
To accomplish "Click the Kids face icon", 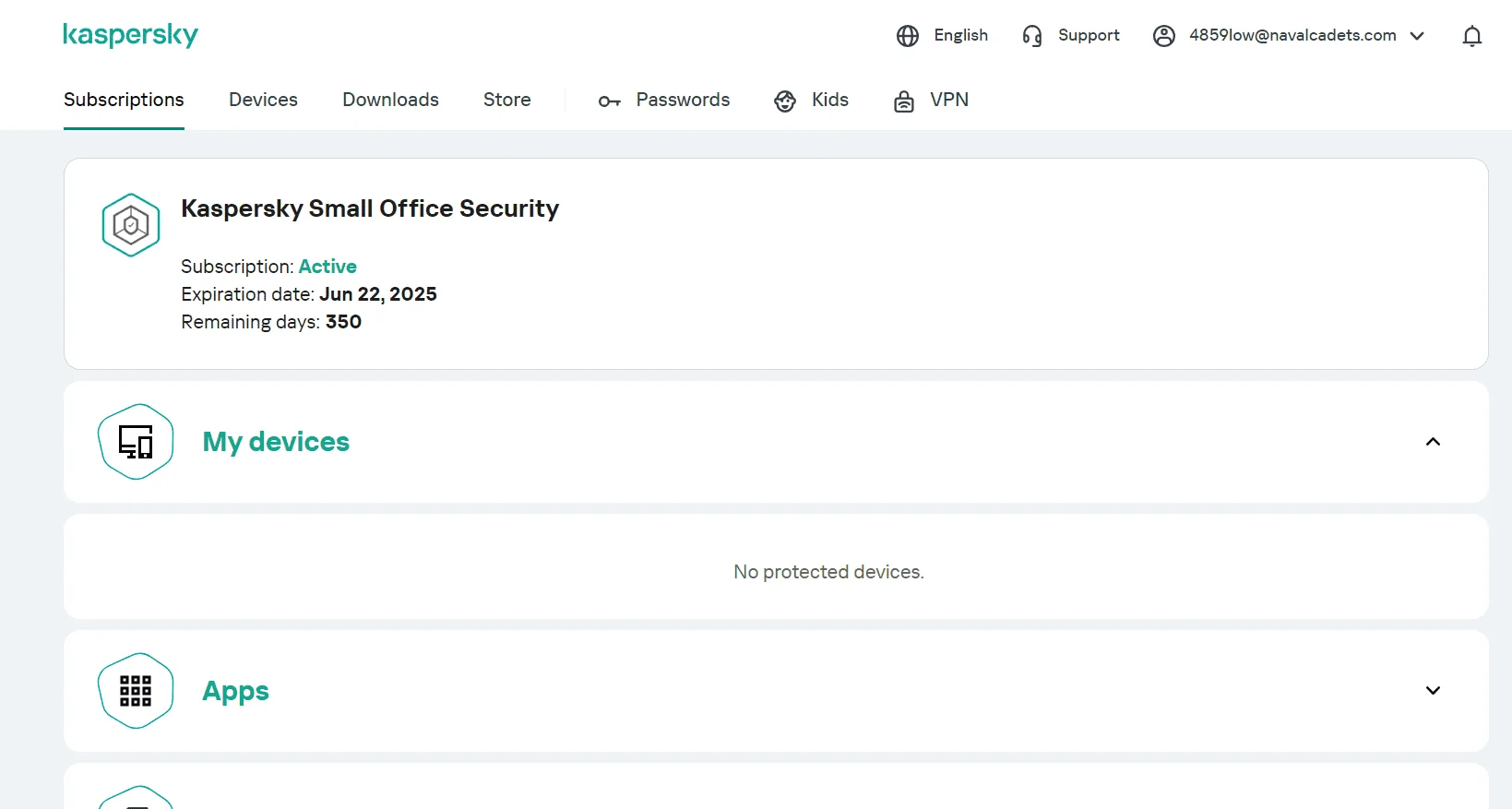I will click(785, 101).
